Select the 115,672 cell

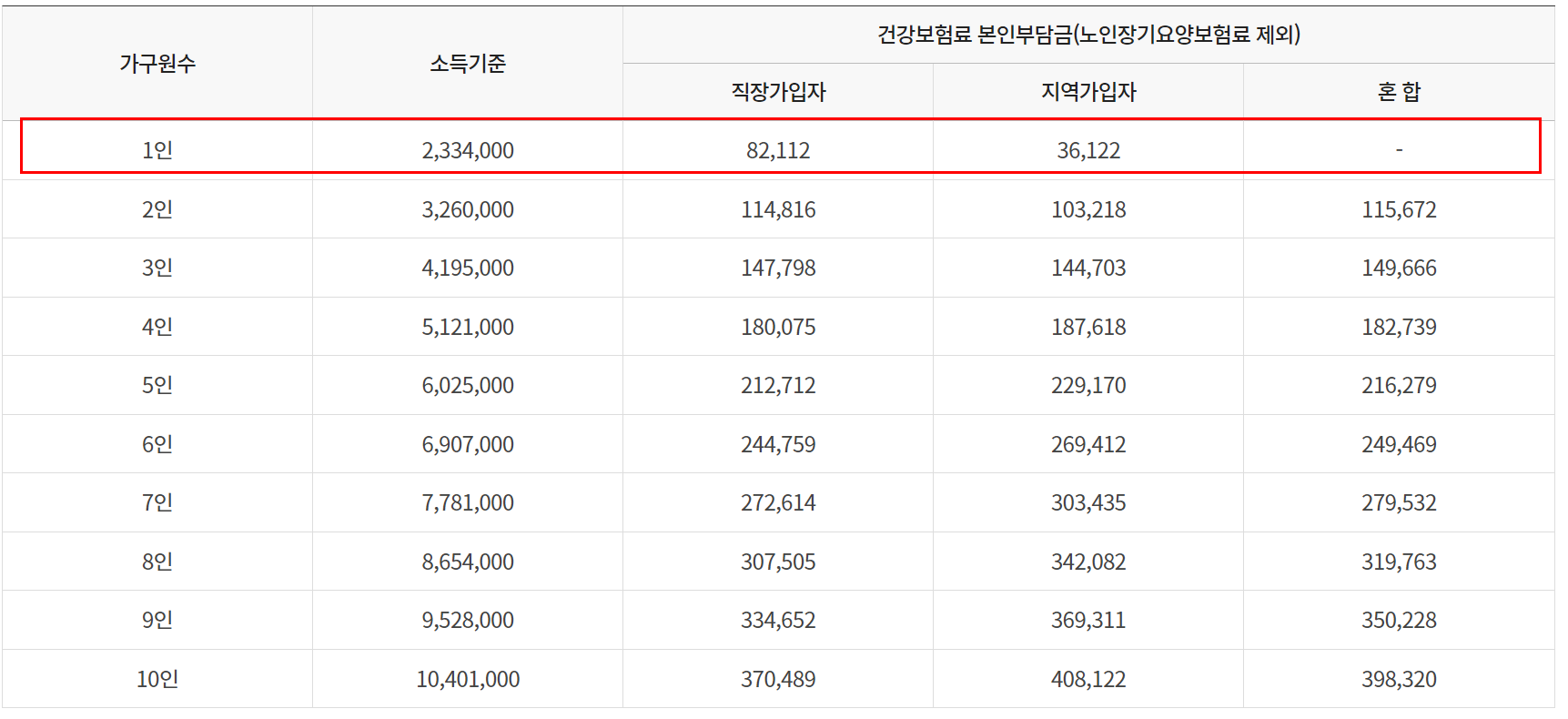1399,209
